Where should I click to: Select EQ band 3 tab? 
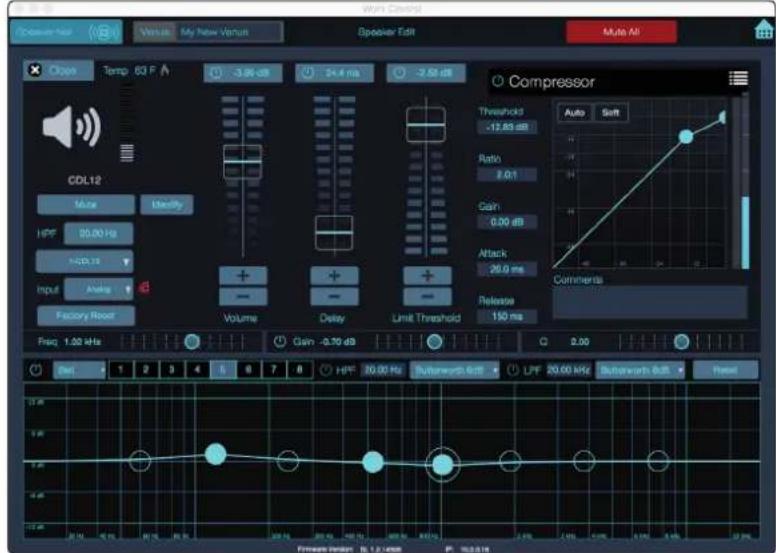172,370
